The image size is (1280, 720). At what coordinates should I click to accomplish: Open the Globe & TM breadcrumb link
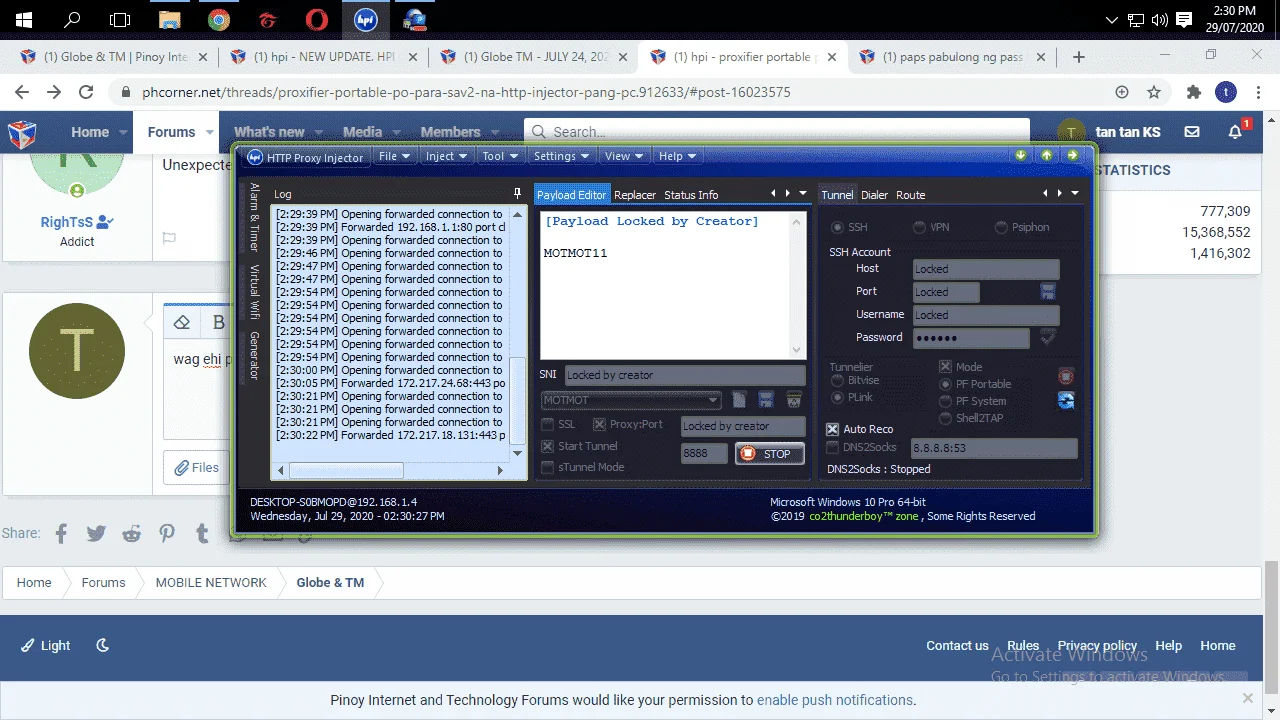coord(330,582)
